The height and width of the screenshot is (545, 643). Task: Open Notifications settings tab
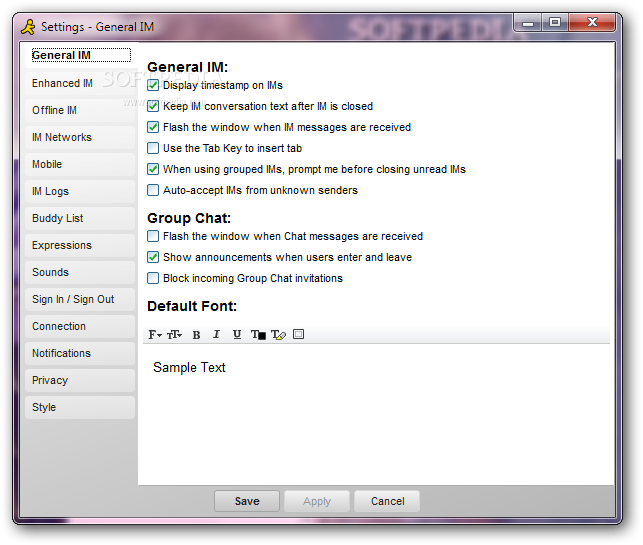(80, 353)
